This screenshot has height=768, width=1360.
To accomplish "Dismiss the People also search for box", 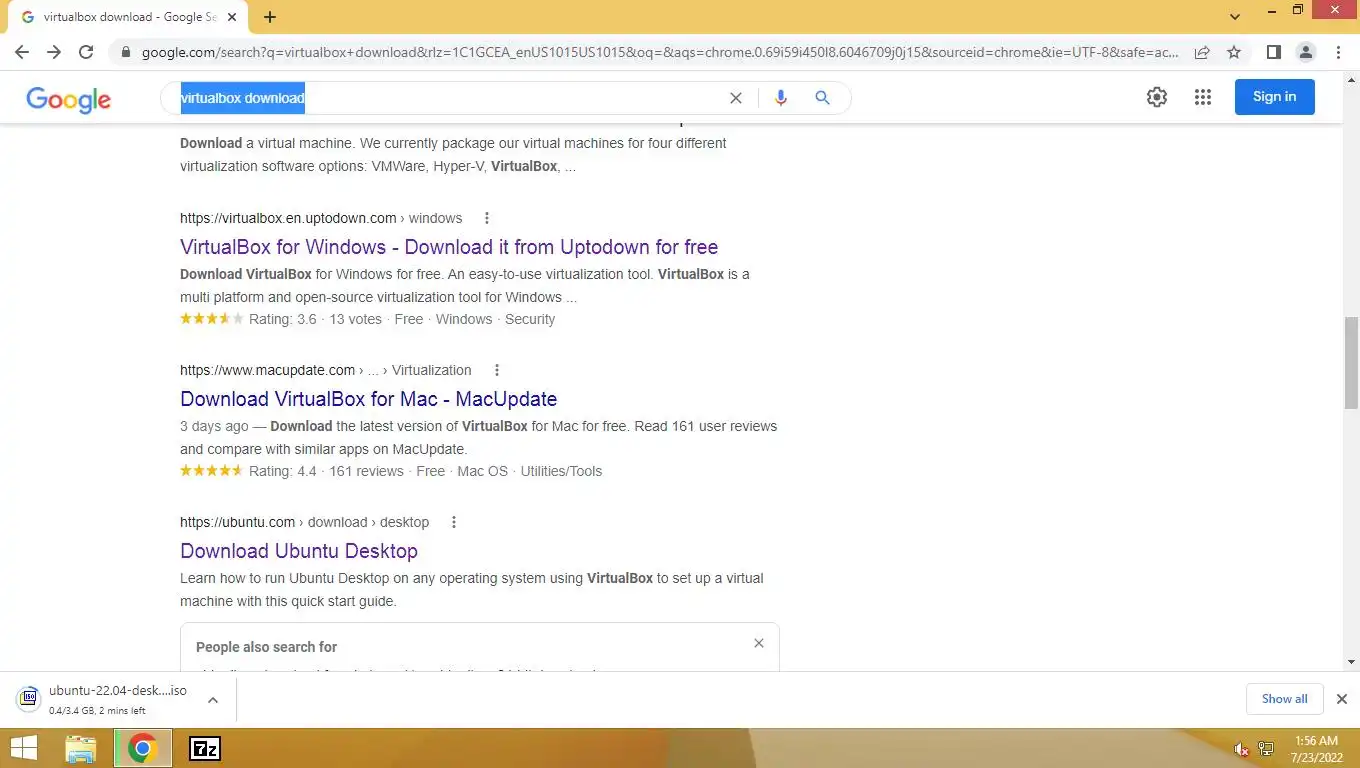I will tap(759, 643).
